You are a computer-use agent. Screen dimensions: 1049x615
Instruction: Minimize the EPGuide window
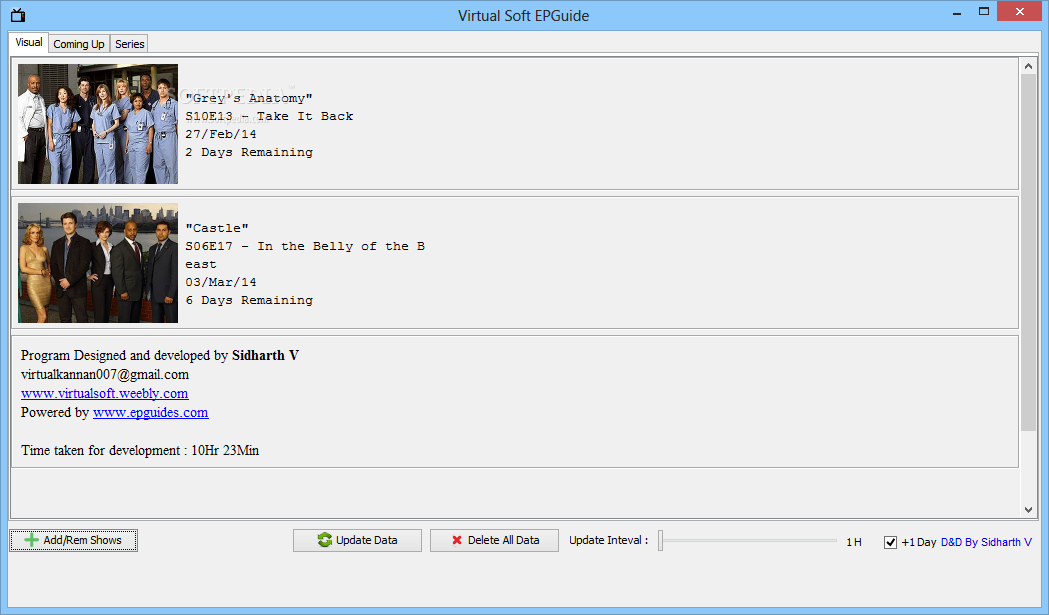click(x=957, y=12)
